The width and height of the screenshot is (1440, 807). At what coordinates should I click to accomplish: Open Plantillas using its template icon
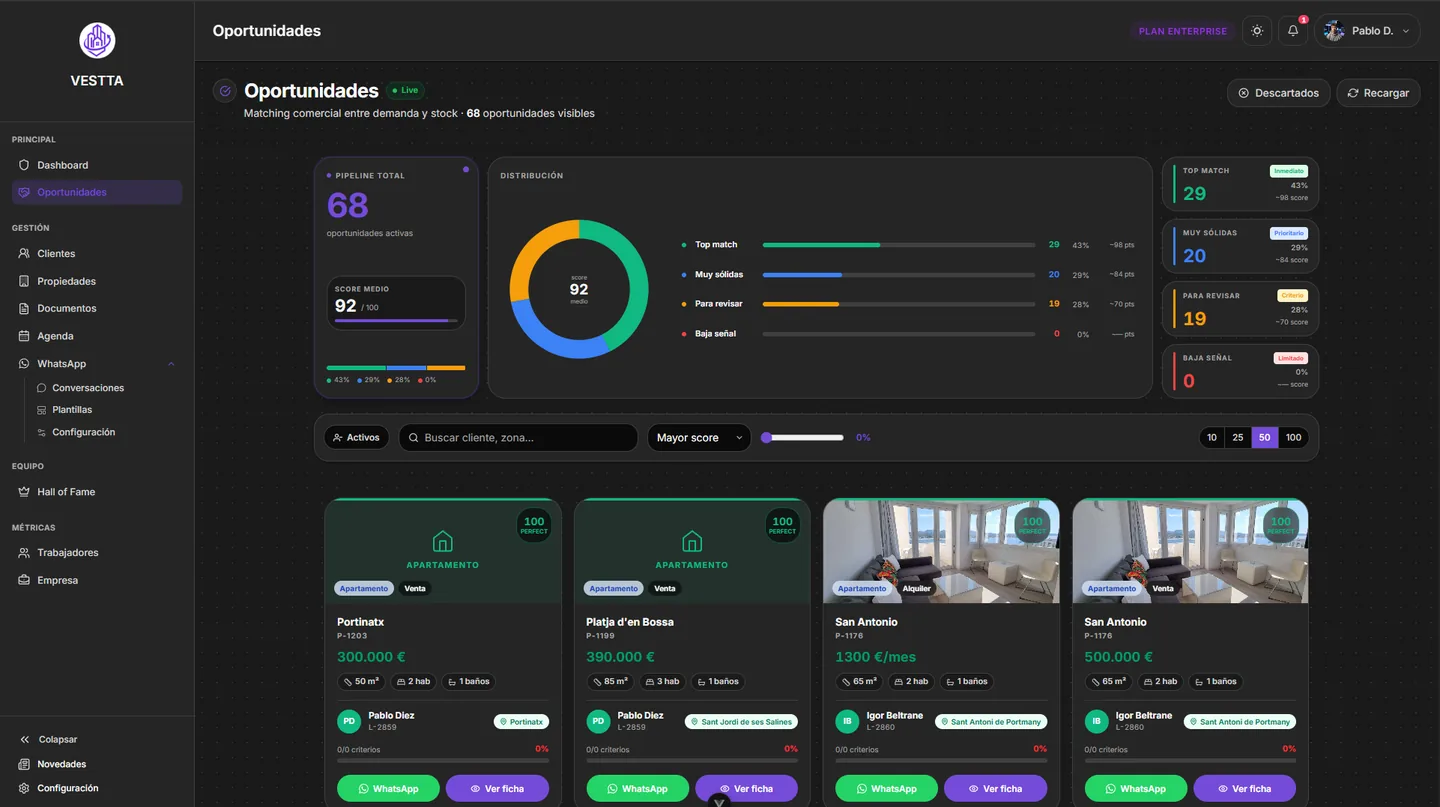(41, 410)
